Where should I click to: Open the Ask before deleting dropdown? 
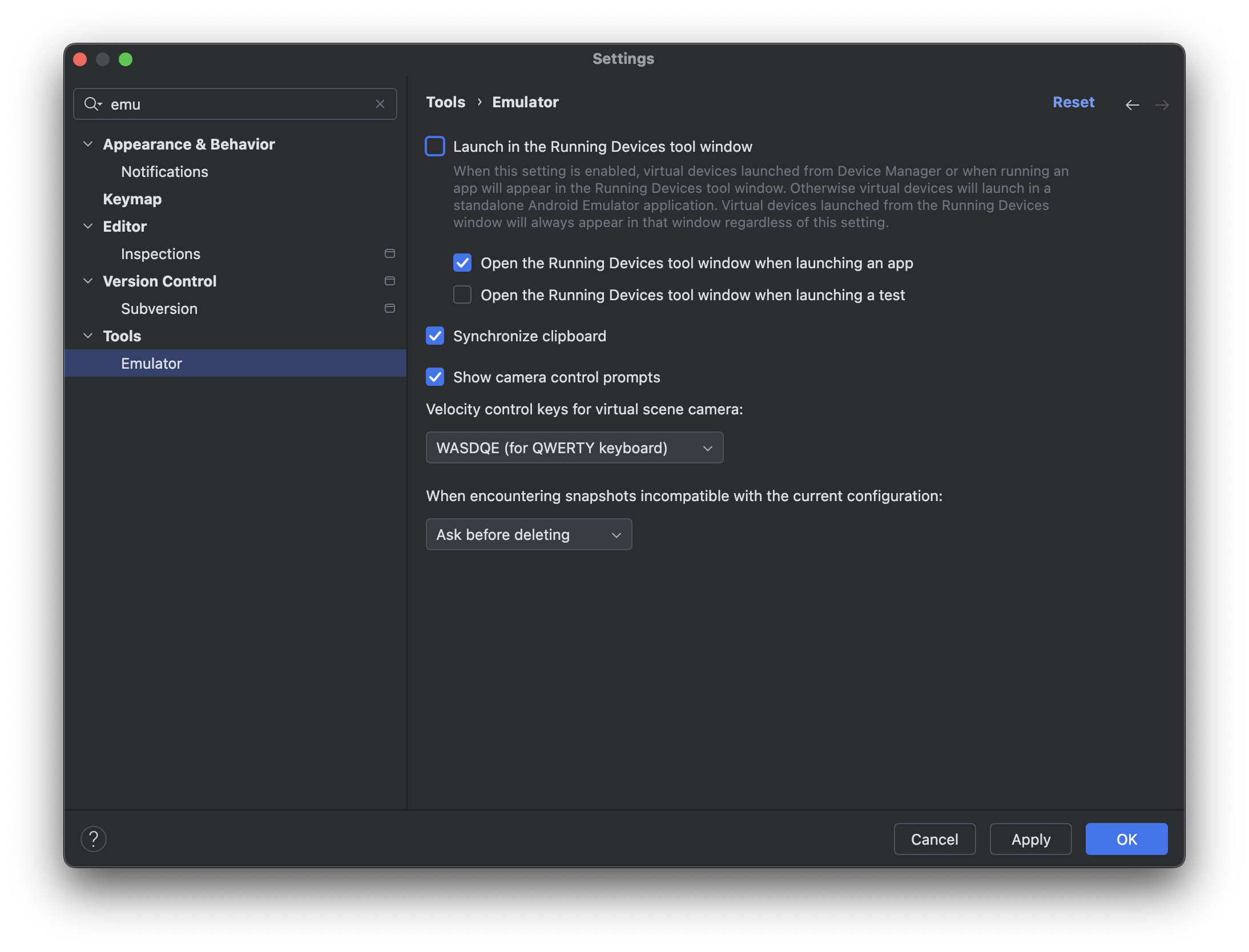529,535
